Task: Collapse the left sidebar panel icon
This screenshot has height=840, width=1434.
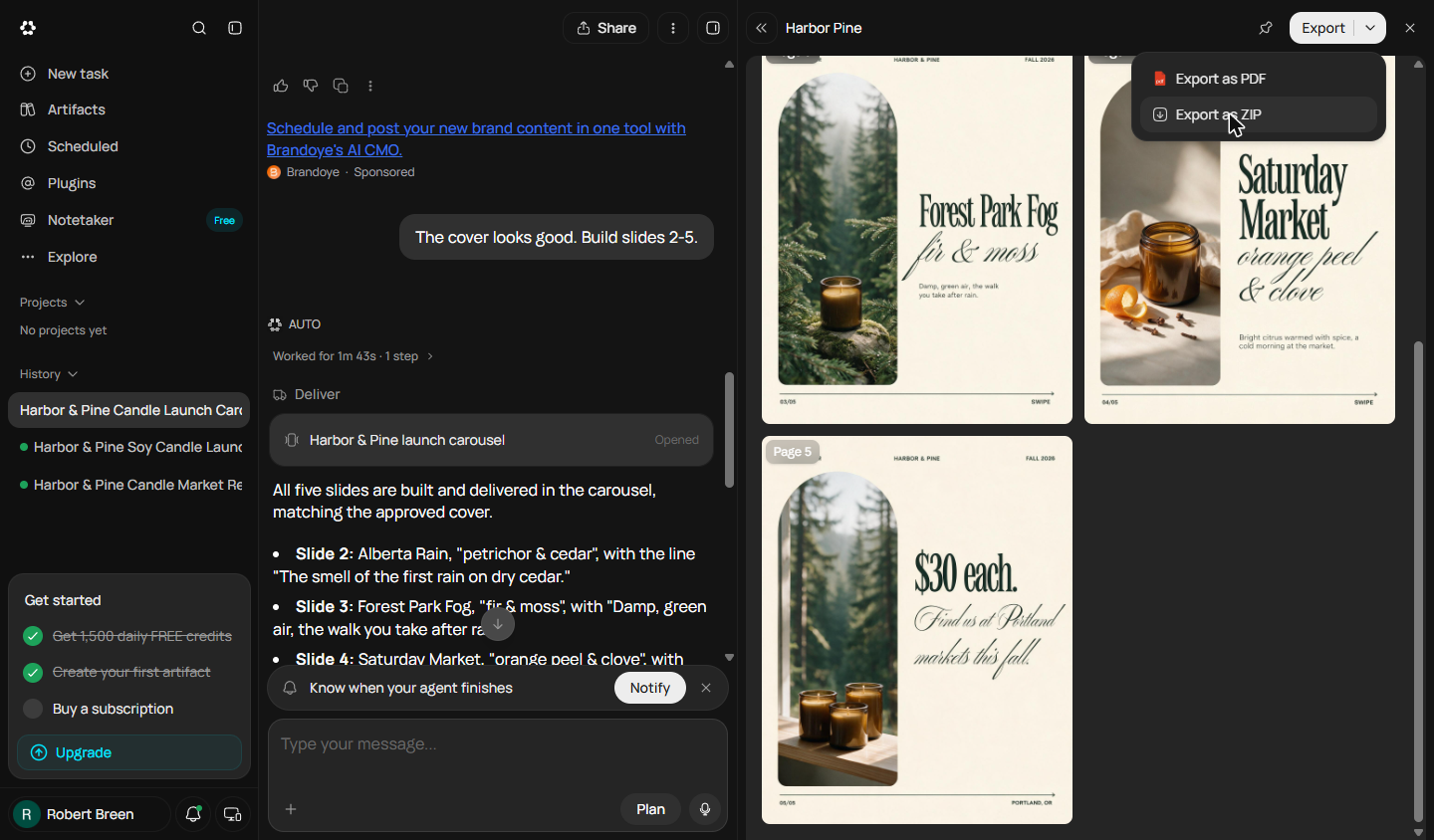Action: click(x=235, y=28)
